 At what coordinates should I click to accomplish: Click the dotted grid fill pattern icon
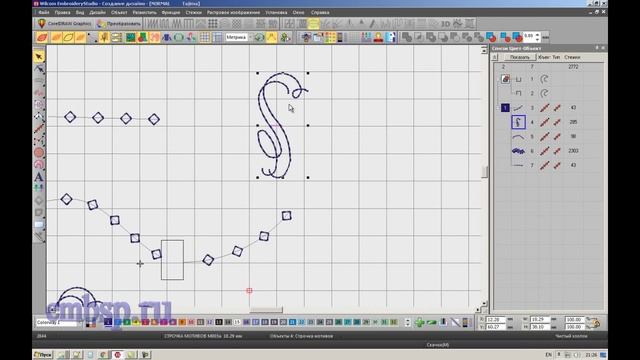click(x=213, y=24)
